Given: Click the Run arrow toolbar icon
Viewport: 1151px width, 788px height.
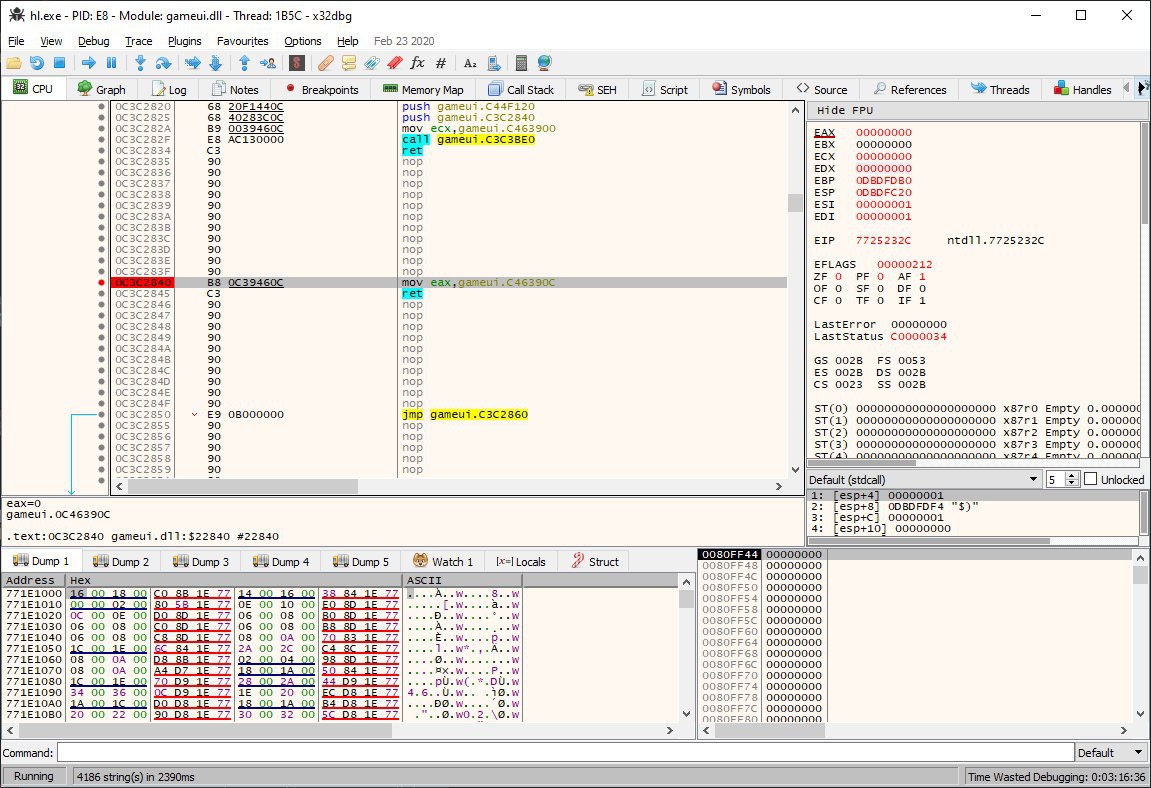Looking at the screenshot, I should (x=89, y=63).
